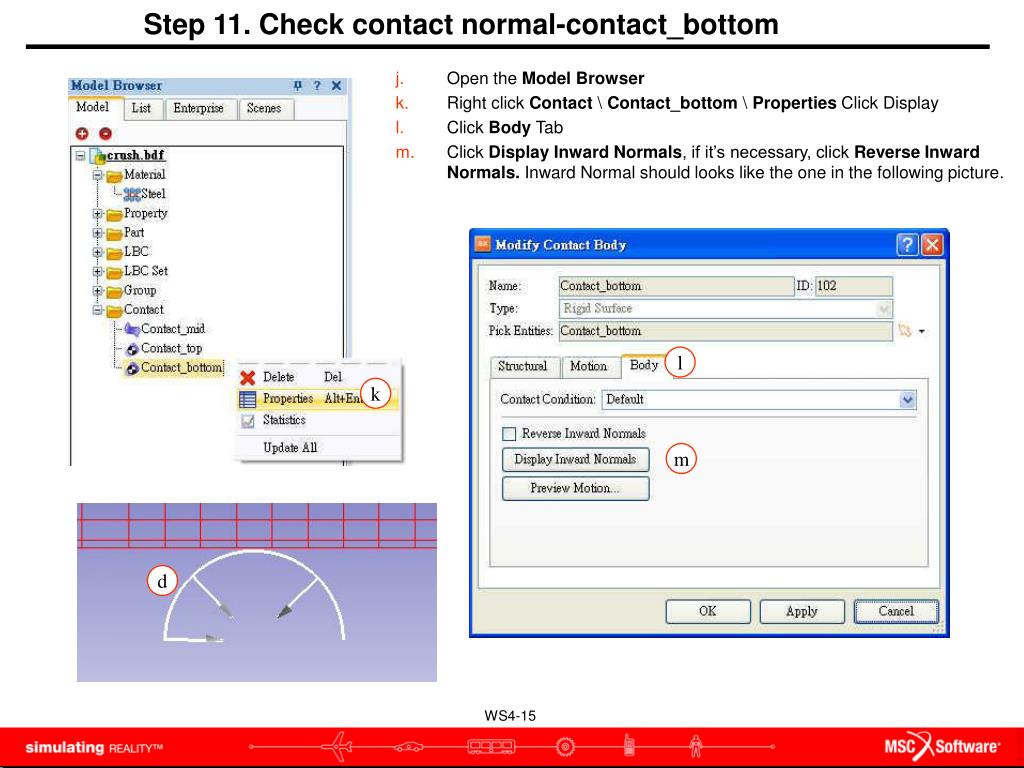The width and height of the screenshot is (1024, 768).
Task: Click OK in Modify Contact Body dialog
Action: 708,611
